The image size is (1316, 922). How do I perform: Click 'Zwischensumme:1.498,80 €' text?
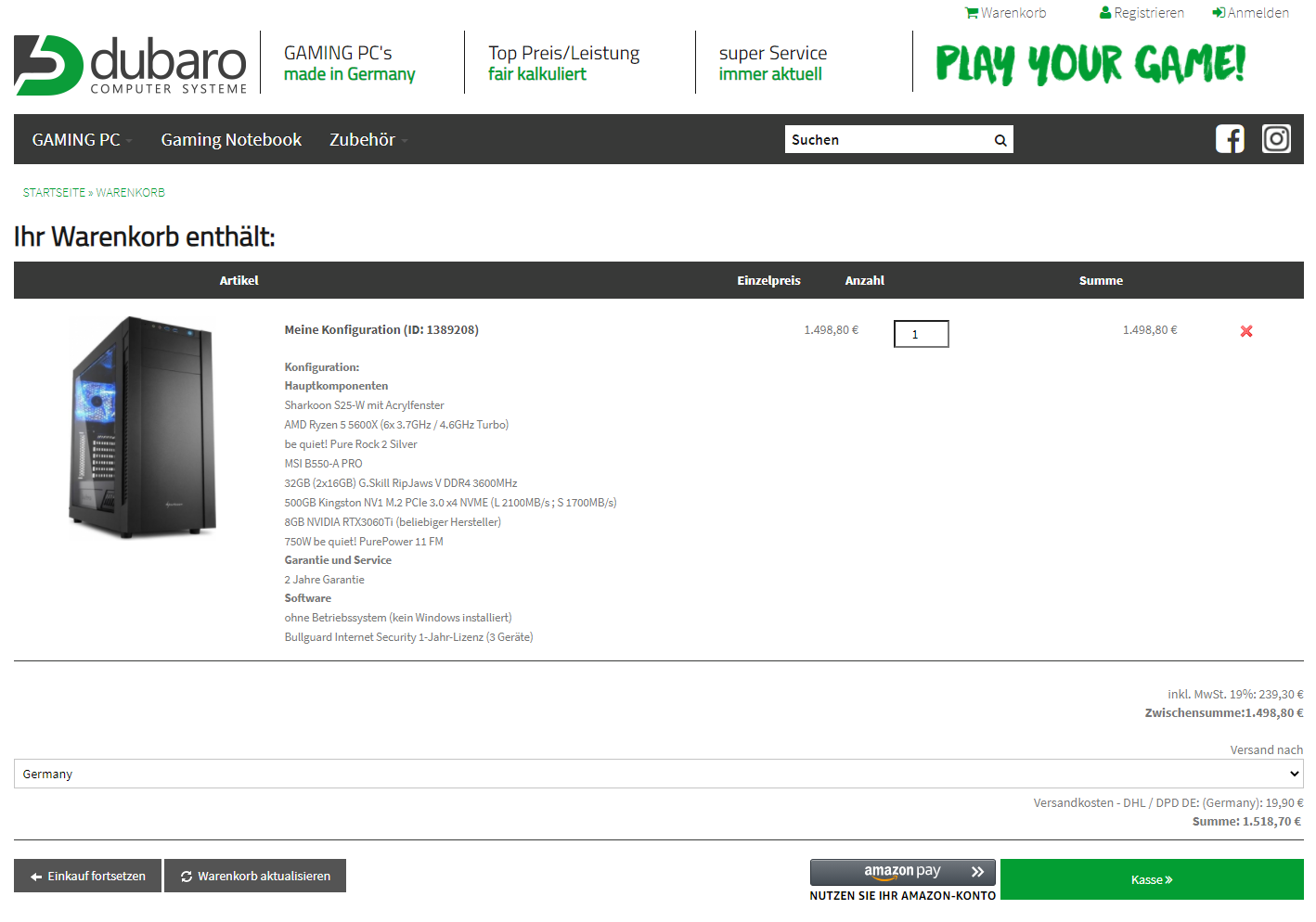[x=1224, y=713]
